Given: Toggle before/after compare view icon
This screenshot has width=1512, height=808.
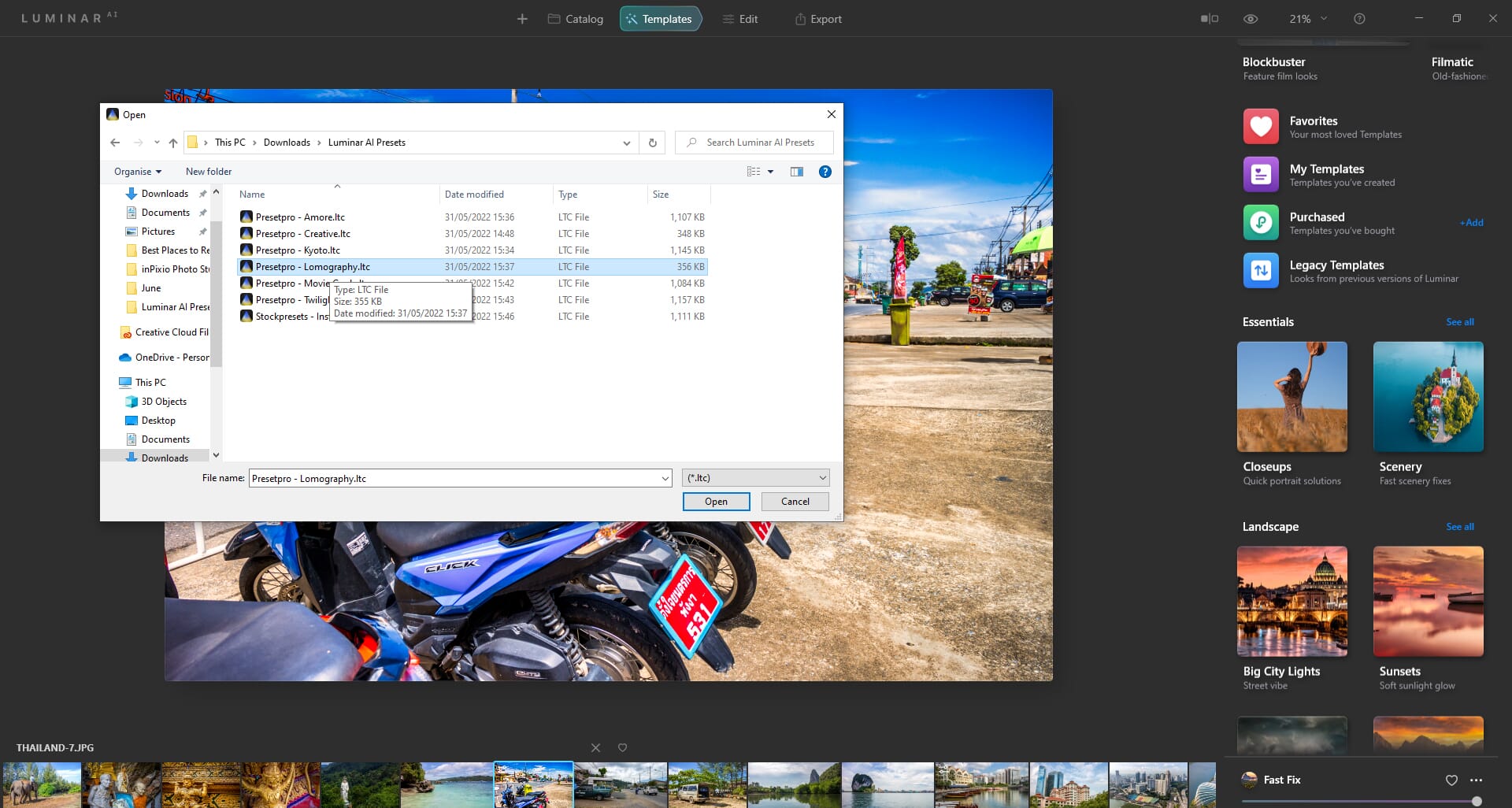Looking at the screenshot, I should (1209, 19).
